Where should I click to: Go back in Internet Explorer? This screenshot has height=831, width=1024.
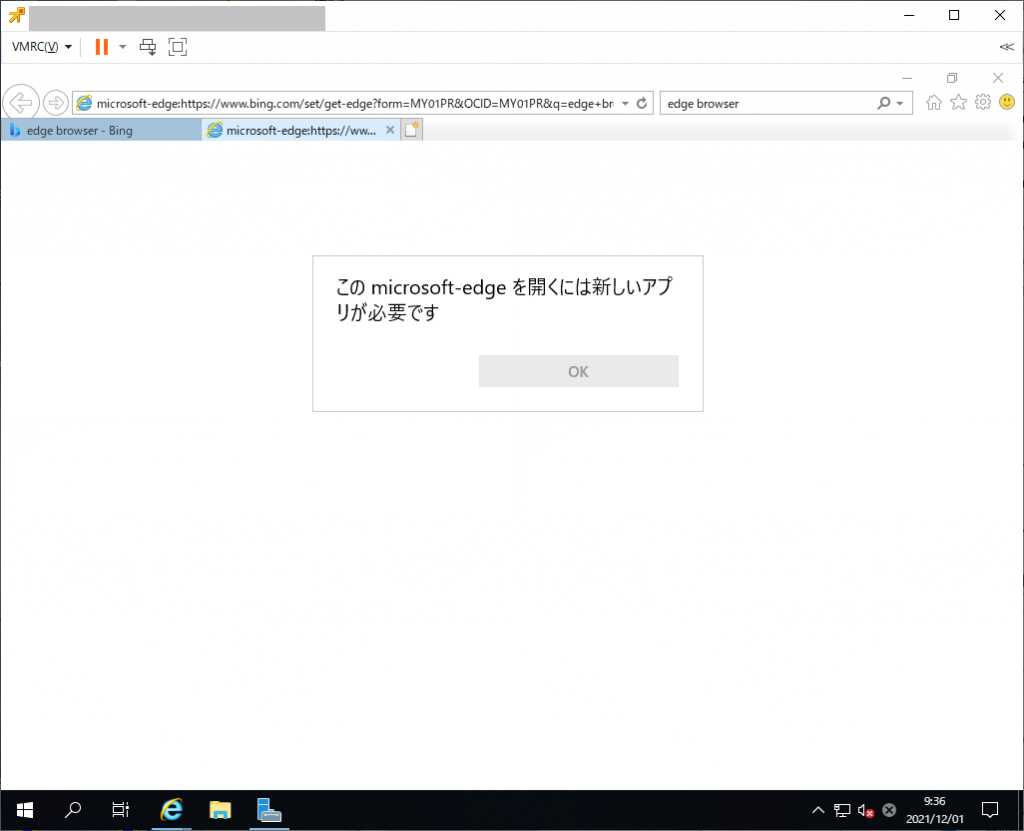coord(20,103)
